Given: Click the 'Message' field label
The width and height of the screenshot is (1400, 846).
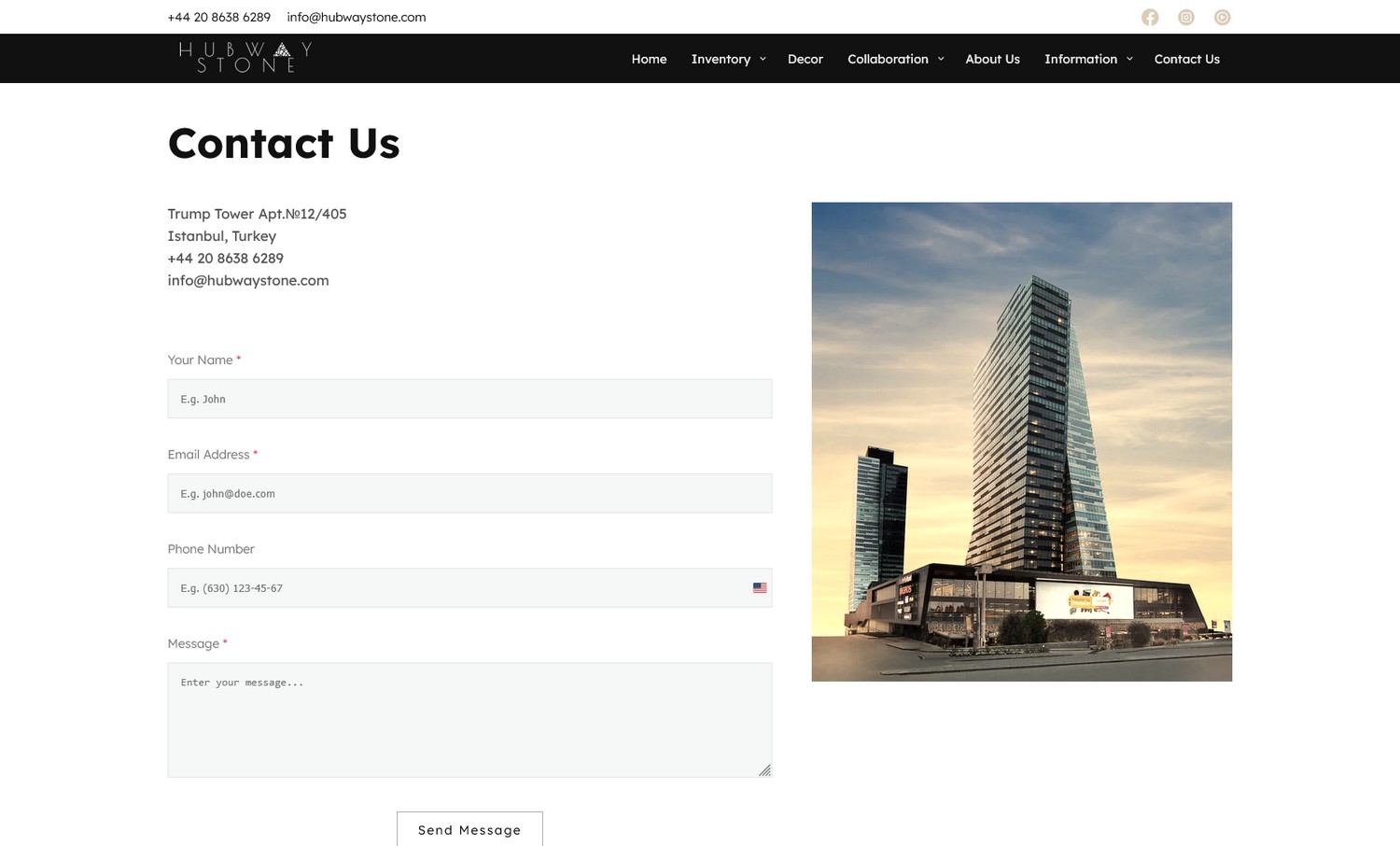Looking at the screenshot, I should coord(193,643).
